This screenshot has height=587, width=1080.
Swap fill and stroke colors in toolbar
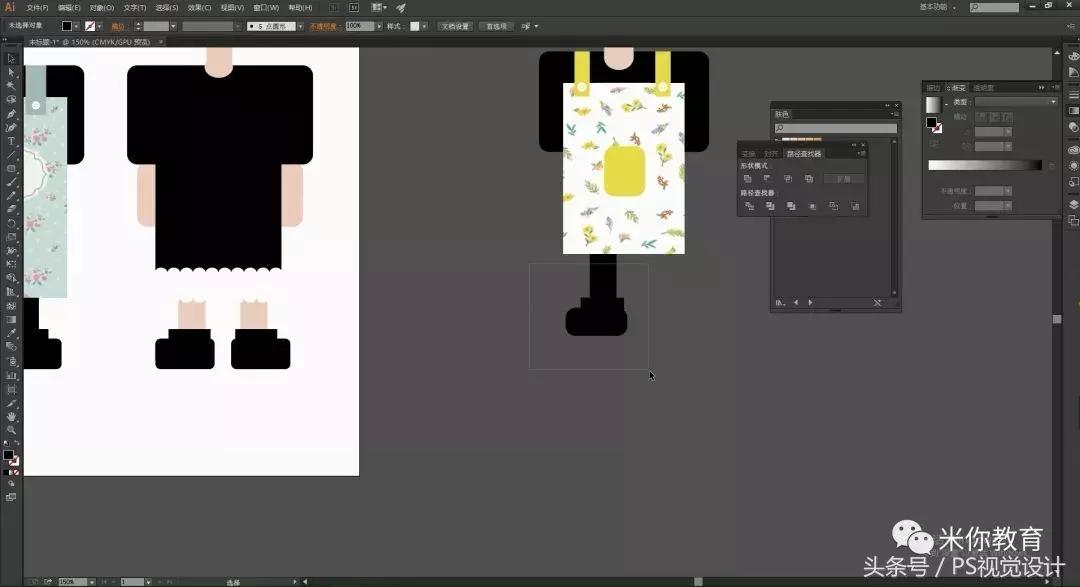point(17,442)
